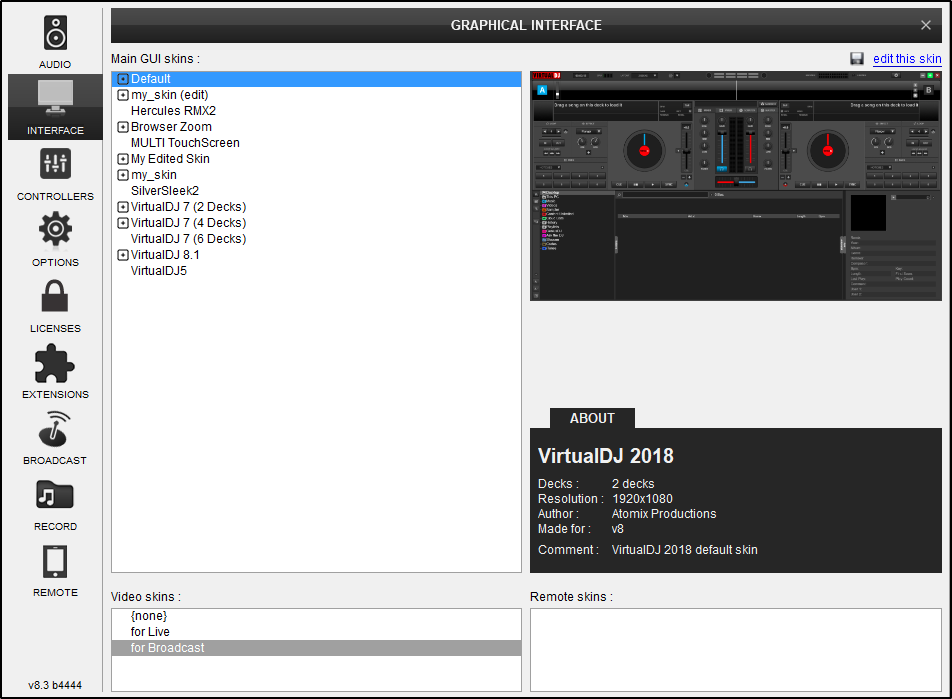
Task: Open the Remote tablet icon
Action: coord(55,561)
